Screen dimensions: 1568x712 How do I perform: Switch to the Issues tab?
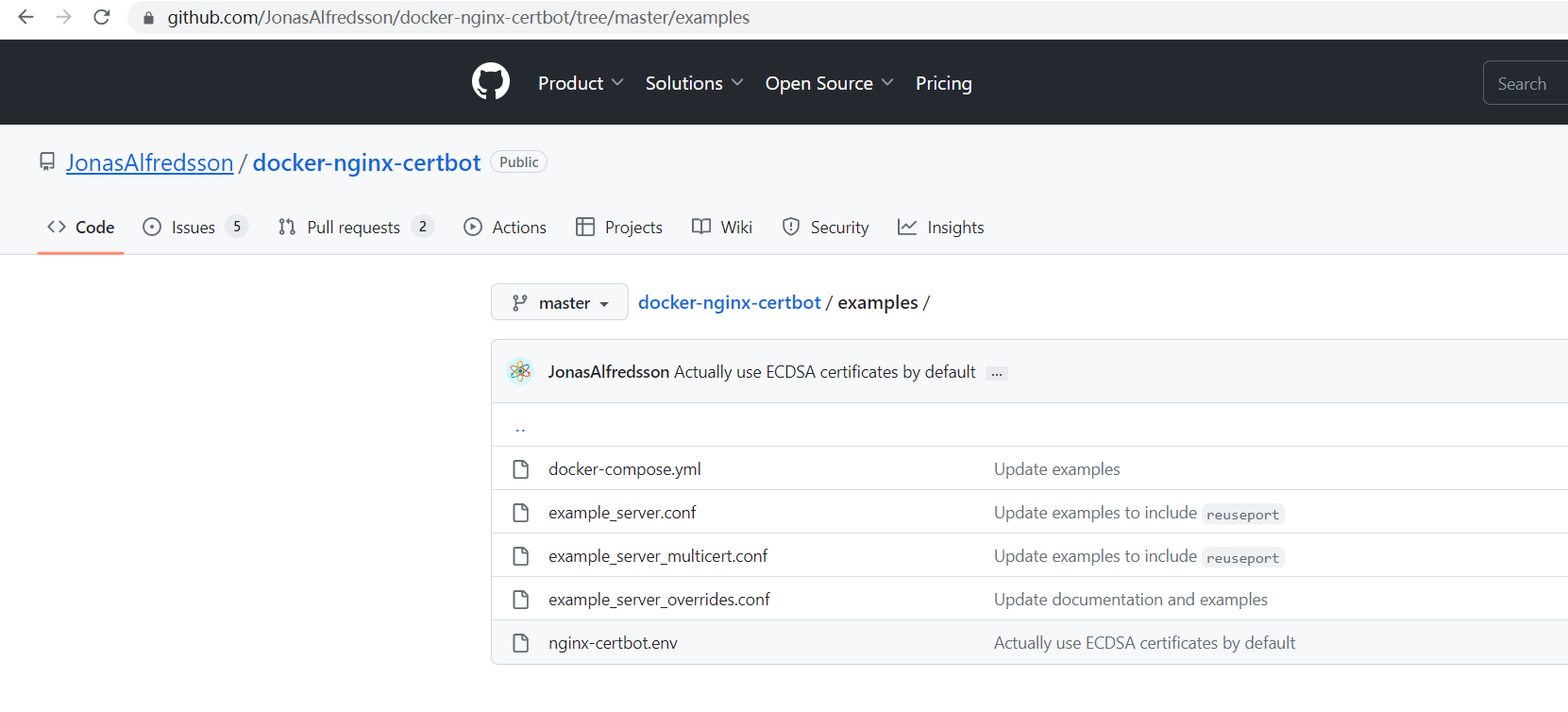pos(194,228)
